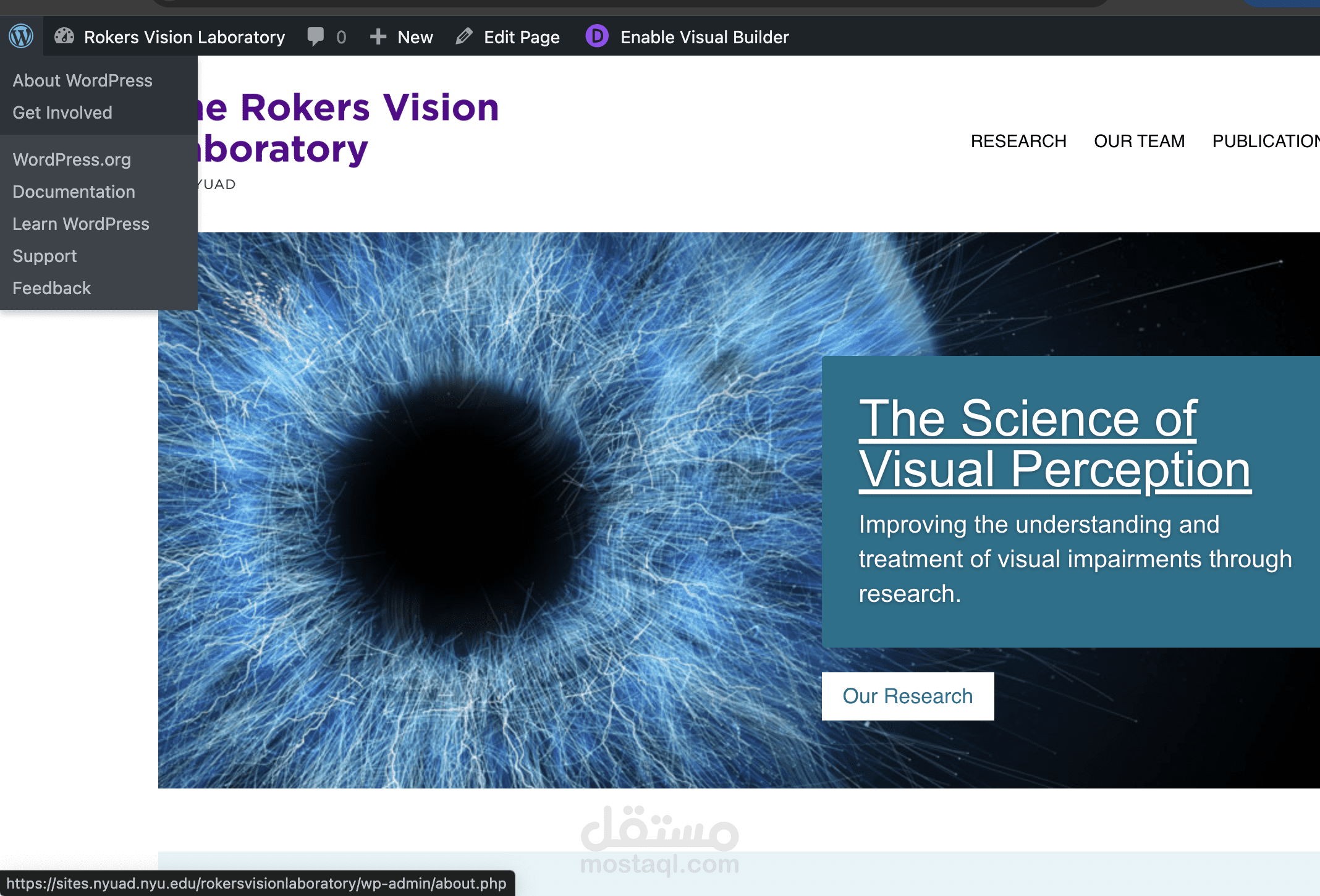Click the dashboard gauge icon beside the site name
This screenshot has height=896, width=1320.
click(64, 36)
